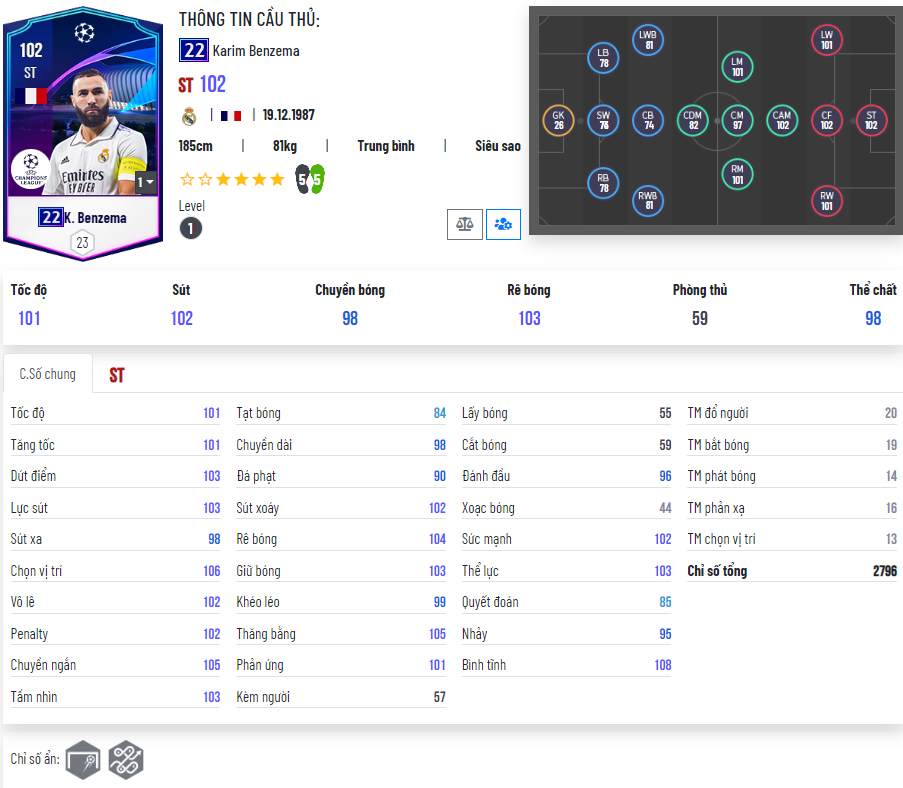Click the Benzema player card thumbnail
The width and height of the screenshot is (903, 788).
tap(83, 134)
